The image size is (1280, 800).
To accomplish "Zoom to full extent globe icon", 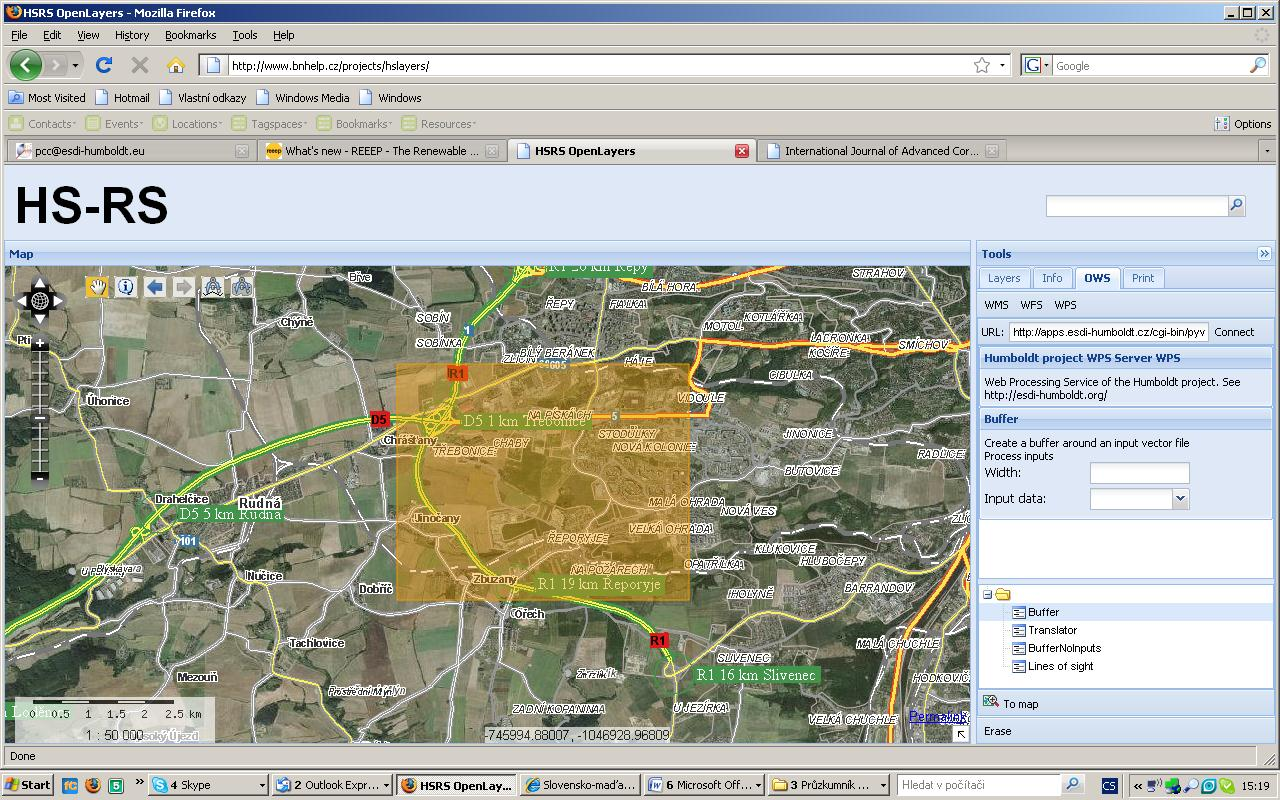I will point(40,300).
